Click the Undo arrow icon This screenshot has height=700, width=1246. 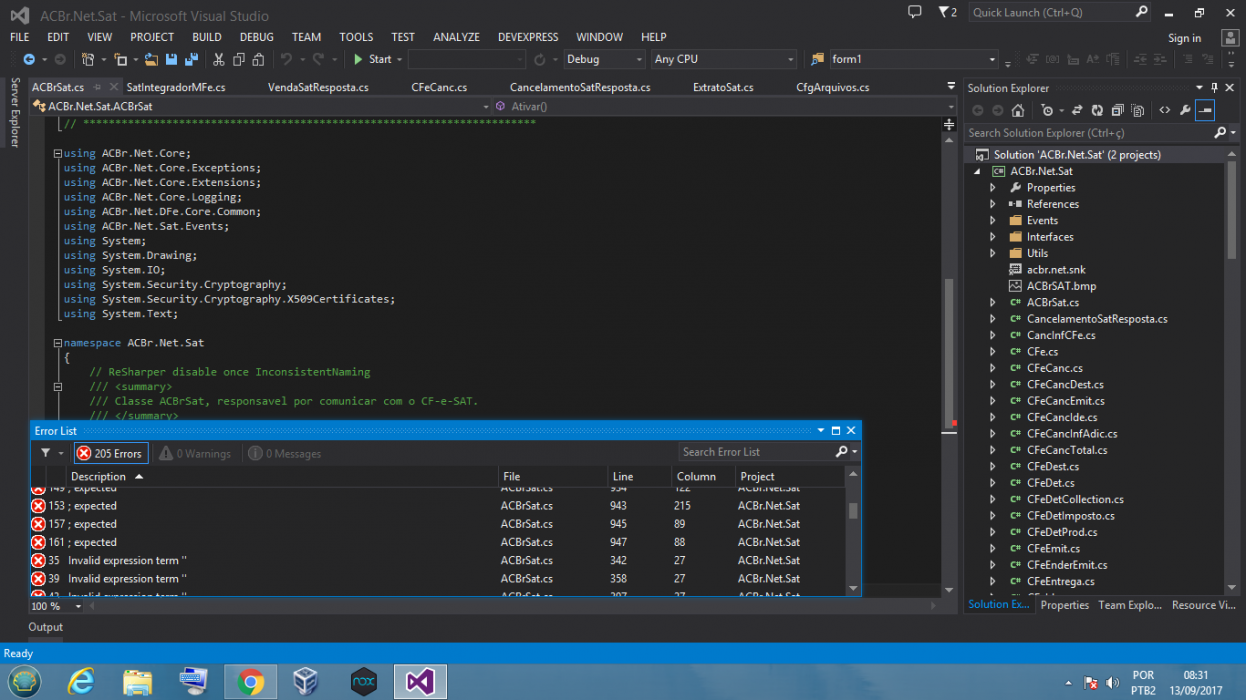pyautogui.click(x=287, y=60)
